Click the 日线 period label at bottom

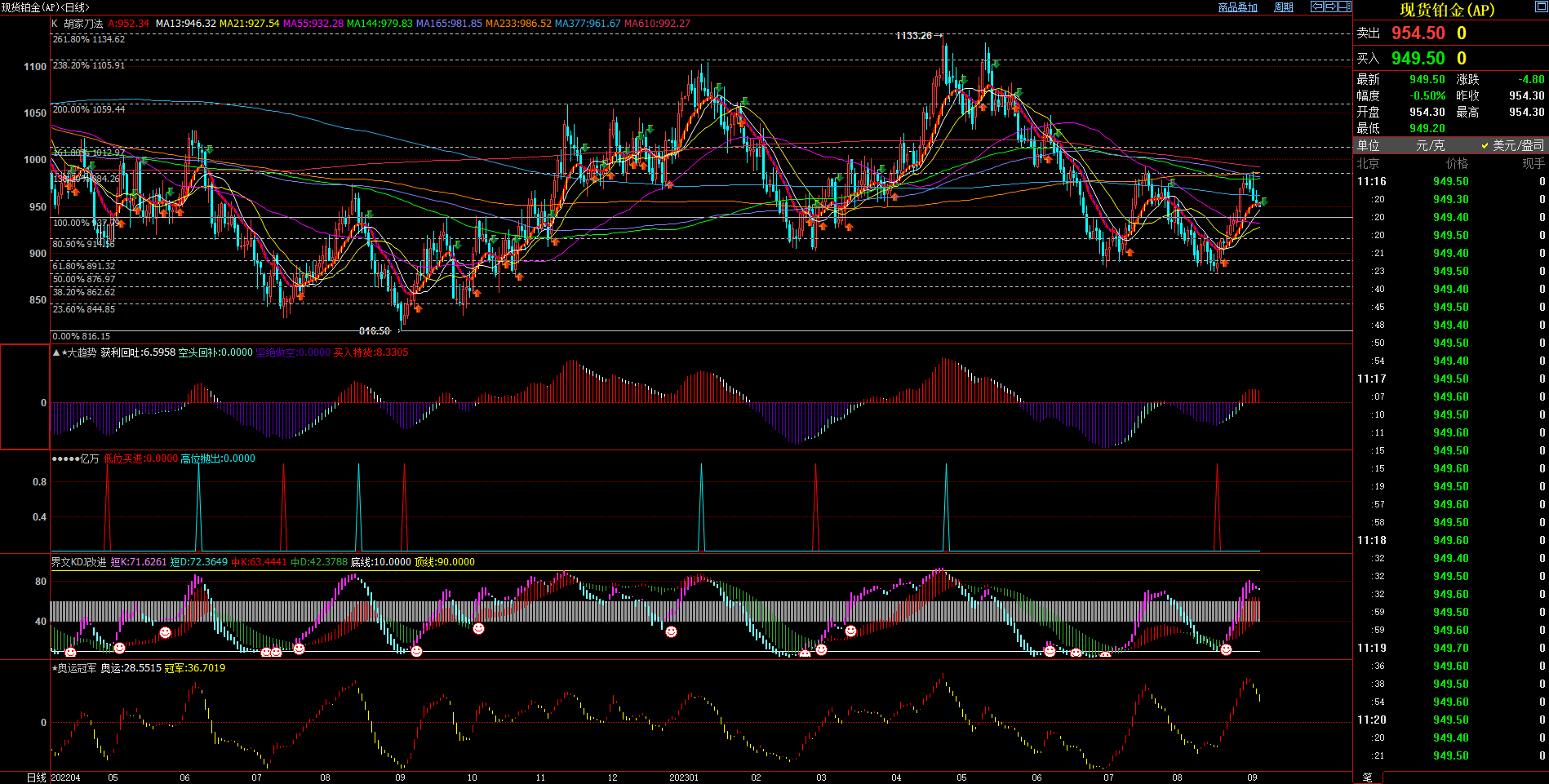[x=36, y=777]
